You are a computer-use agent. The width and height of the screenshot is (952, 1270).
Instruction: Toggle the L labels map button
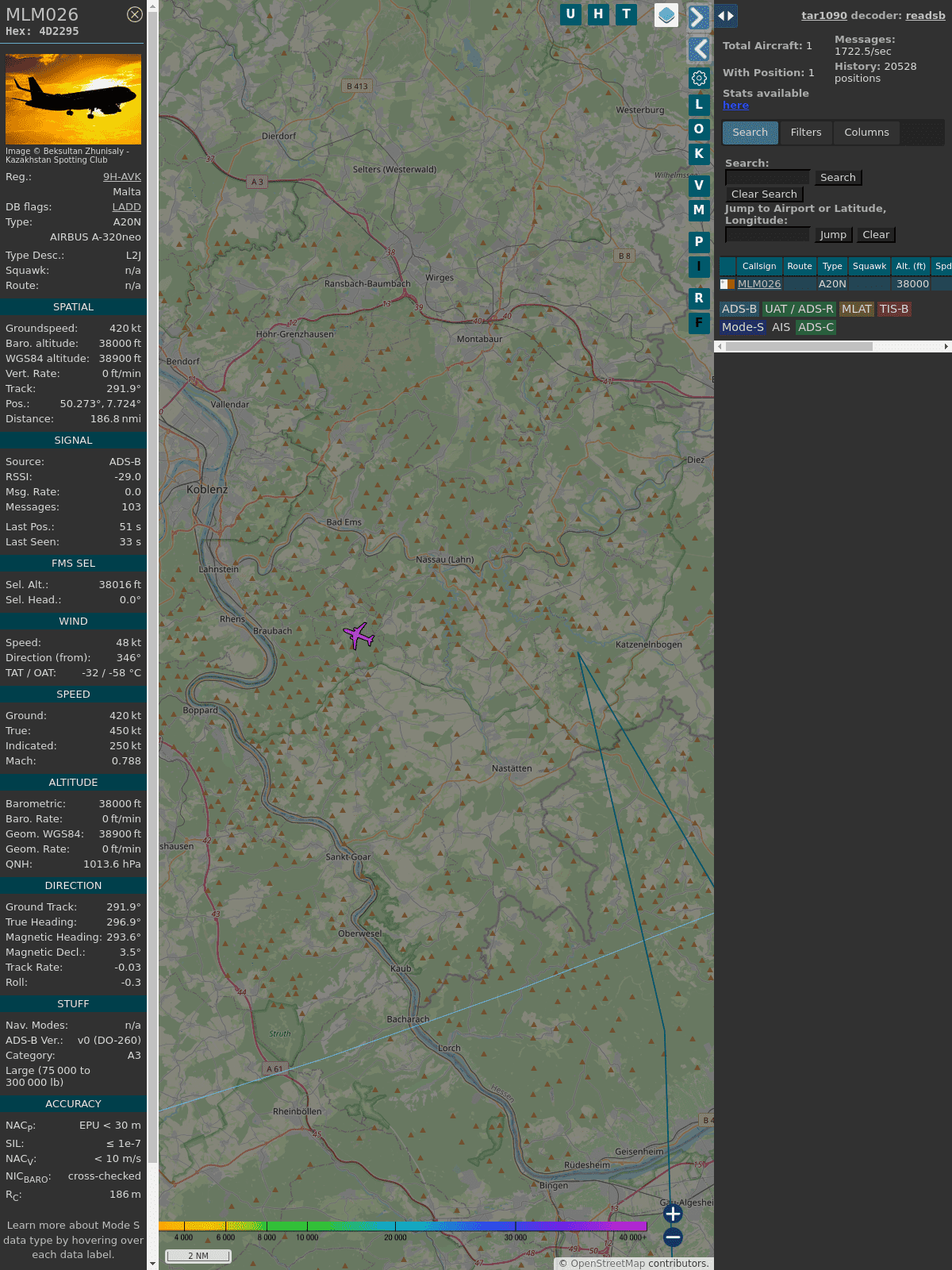pyautogui.click(x=699, y=105)
